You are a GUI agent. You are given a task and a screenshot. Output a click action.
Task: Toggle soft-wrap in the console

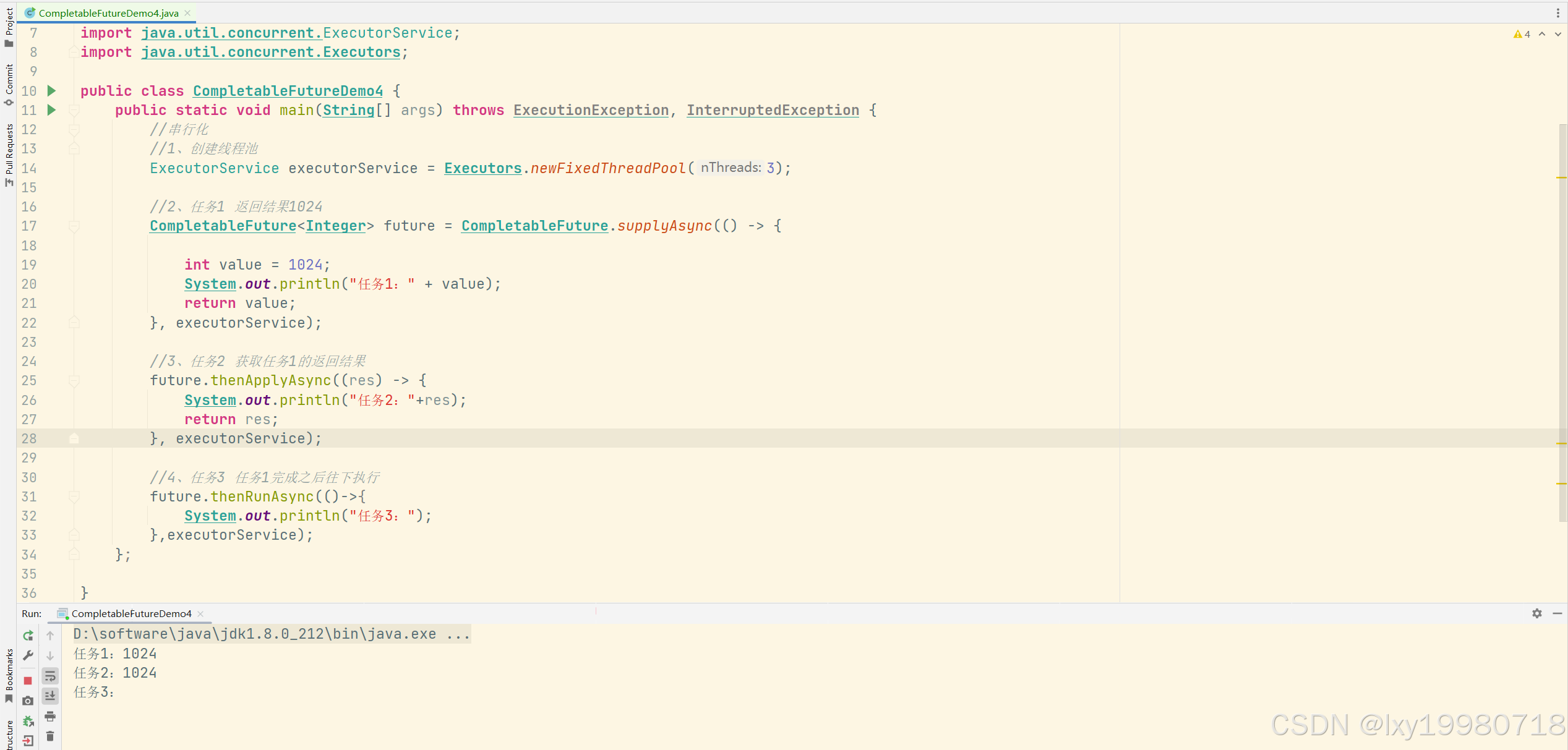tap(50, 676)
